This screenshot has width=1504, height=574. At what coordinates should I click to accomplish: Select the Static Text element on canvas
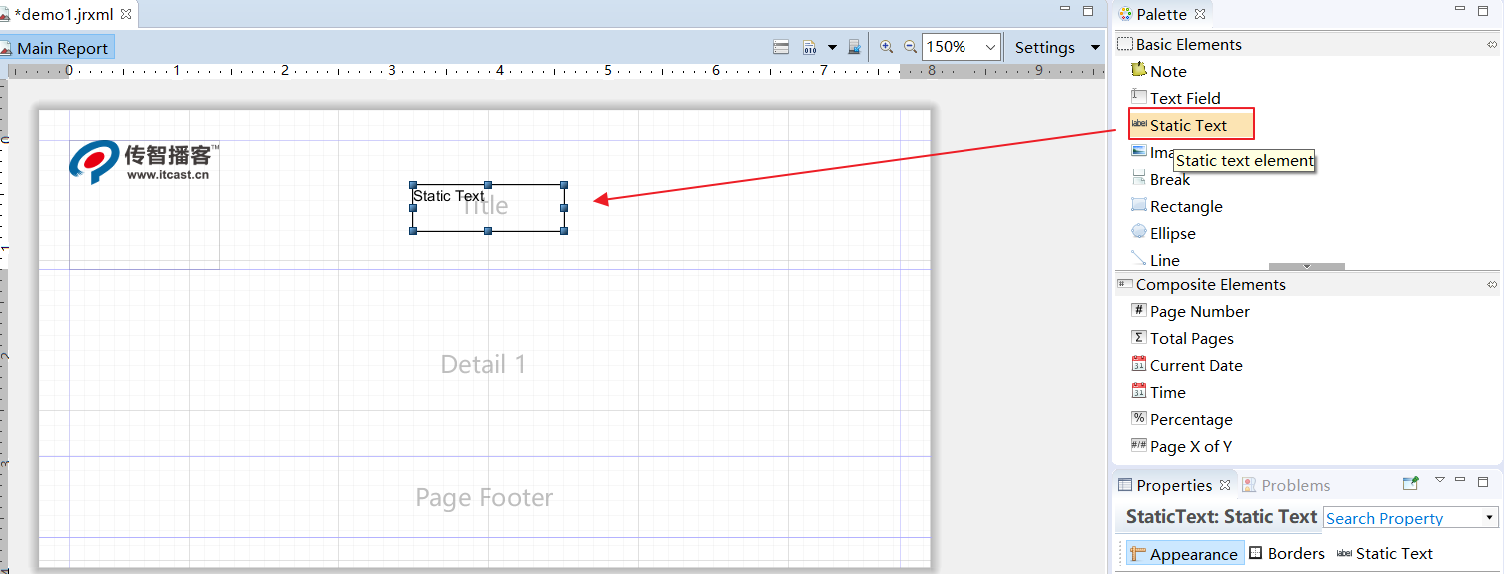pos(488,208)
